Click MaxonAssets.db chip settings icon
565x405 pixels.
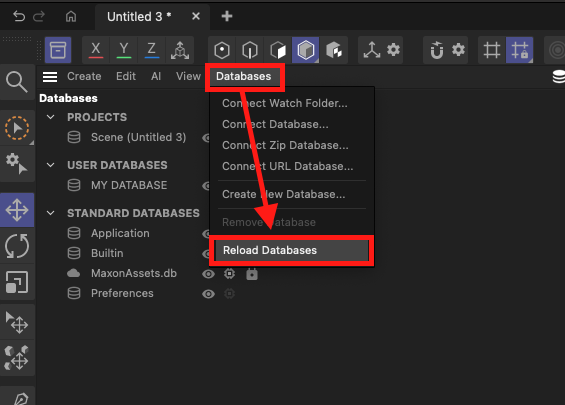pyautogui.click(x=230, y=274)
